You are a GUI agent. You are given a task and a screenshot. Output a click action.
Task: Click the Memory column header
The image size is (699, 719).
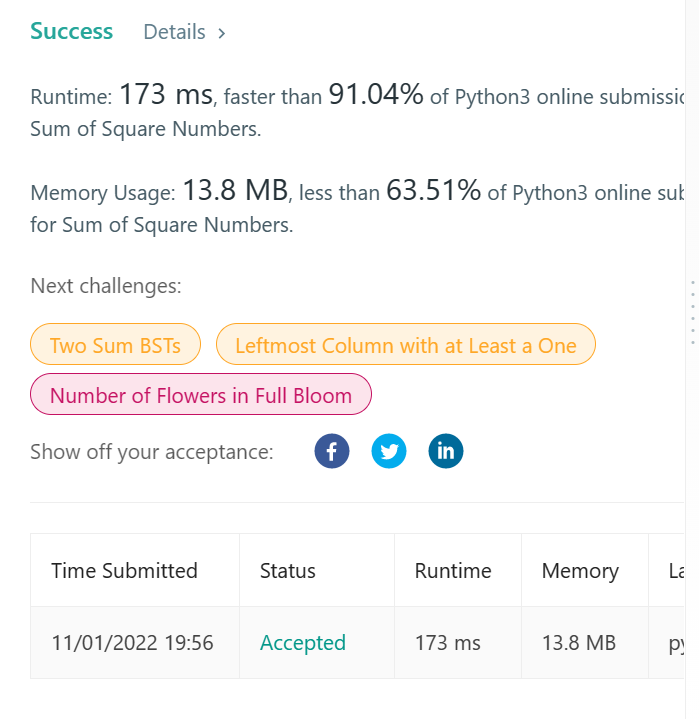pyautogui.click(x=580, y=571)
